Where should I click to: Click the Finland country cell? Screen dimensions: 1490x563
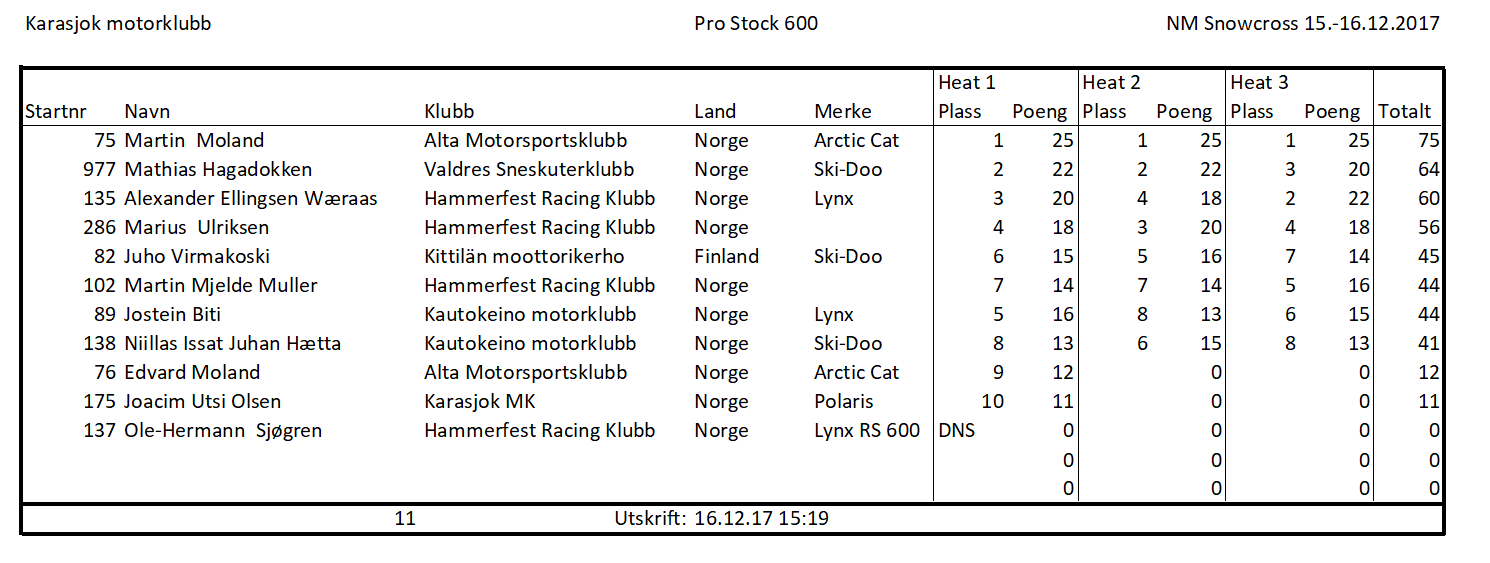point(727,257)
